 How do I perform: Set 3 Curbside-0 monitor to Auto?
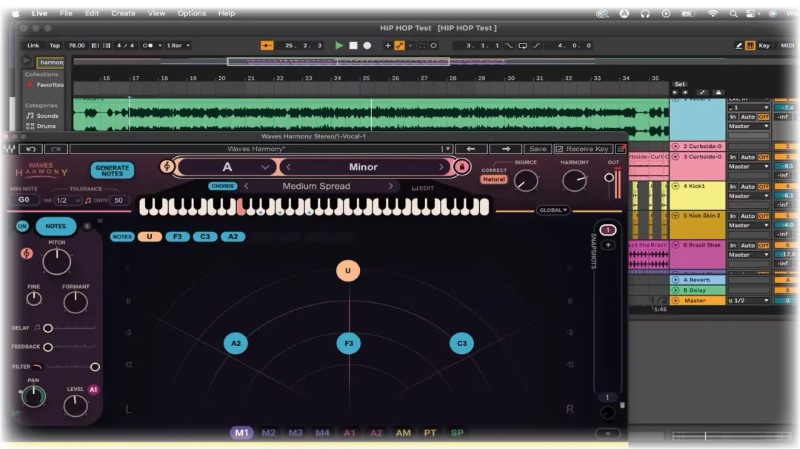747,157
